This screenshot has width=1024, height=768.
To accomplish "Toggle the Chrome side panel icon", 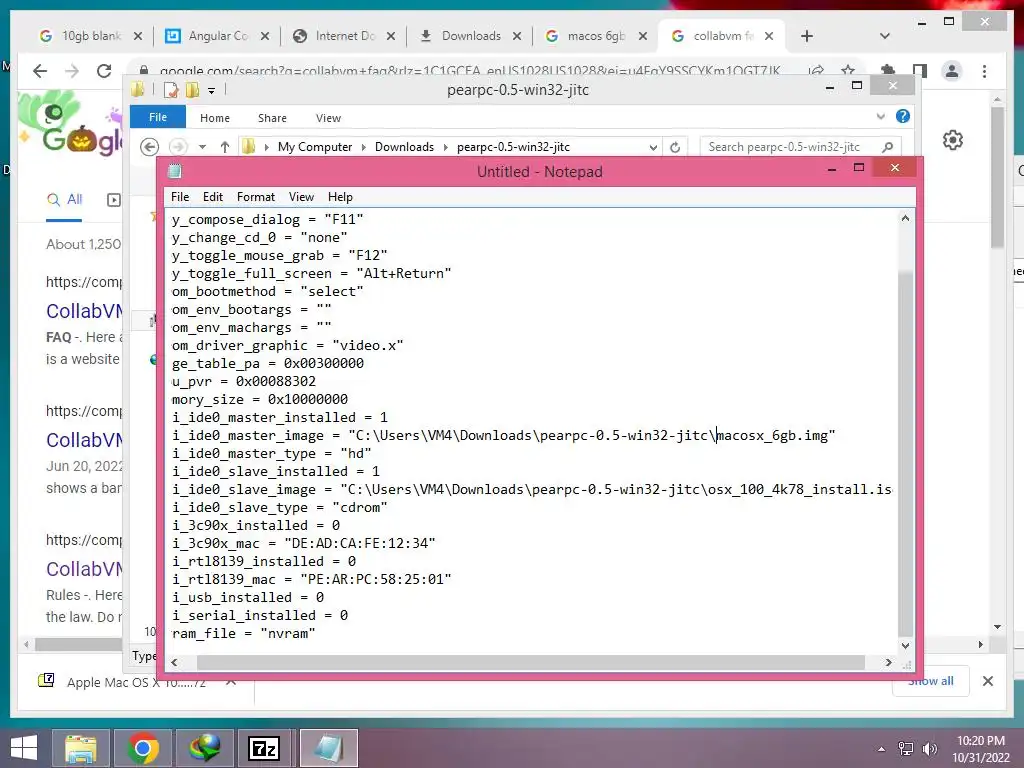I will click(x=920, y=71).
